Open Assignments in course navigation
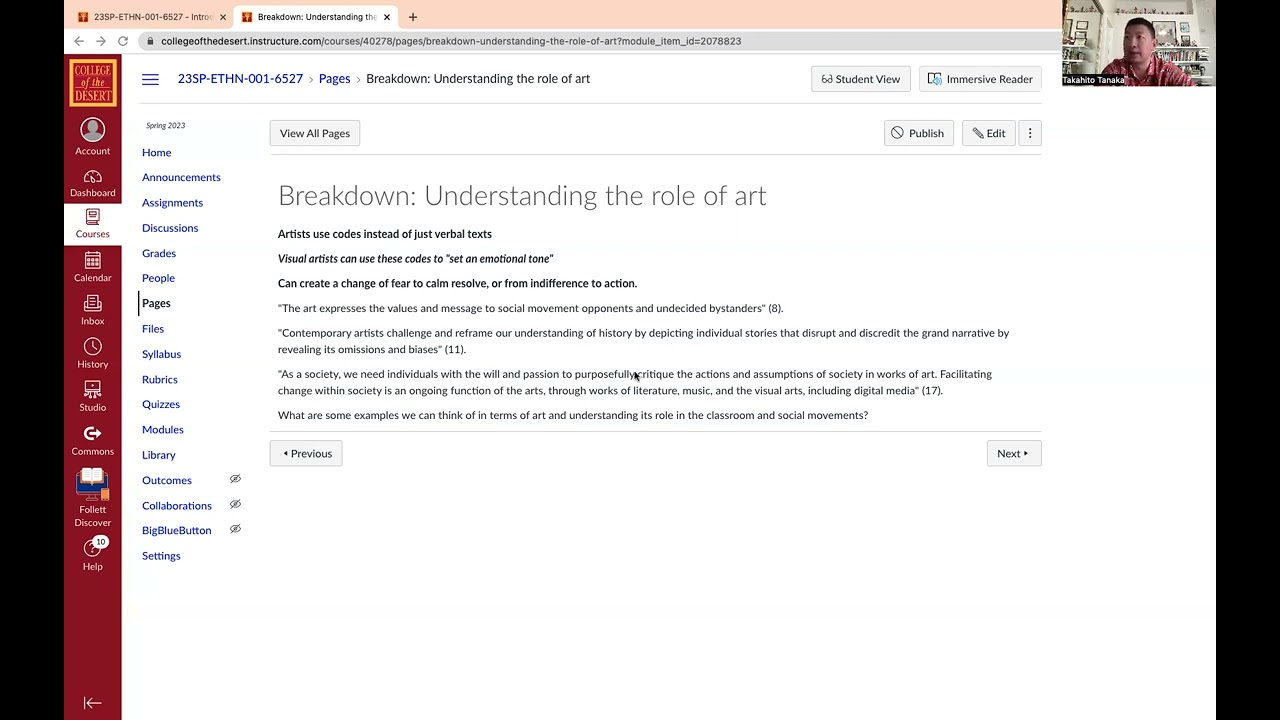This screenshot has height=720, width=1280. pyautogui.click(x=172, y=202)
